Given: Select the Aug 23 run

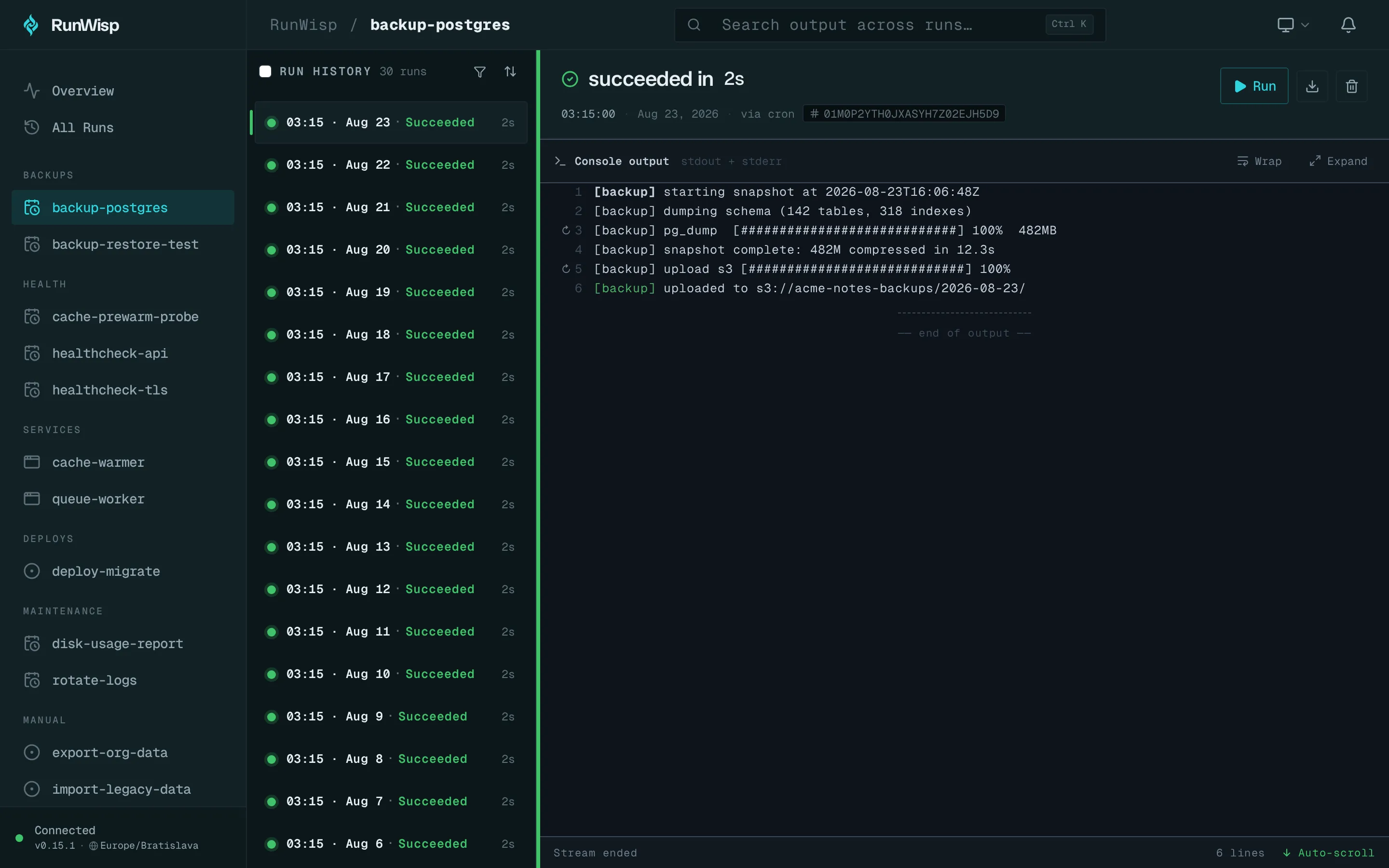Looking at the screenshot, I should click(x=391, y=122).
